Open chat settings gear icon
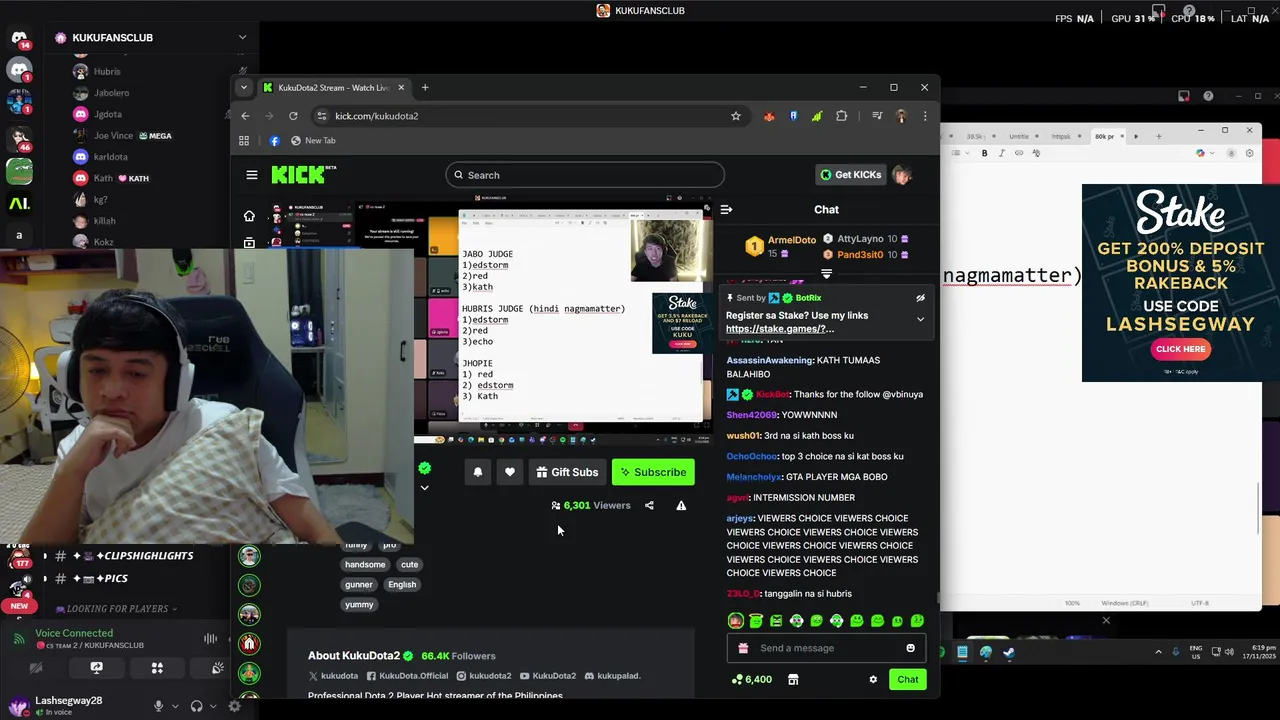Screen dimensions: 1280x720 [x=873, y=680]
